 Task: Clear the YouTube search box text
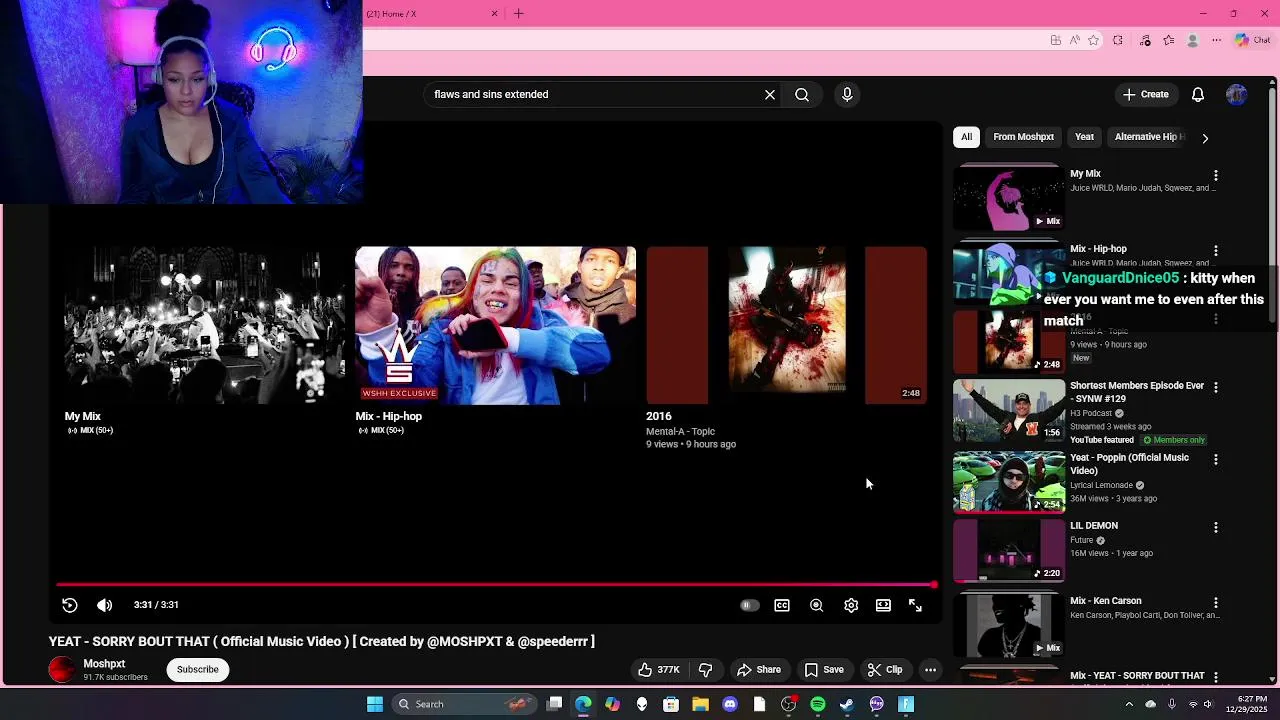pos(769,94)
